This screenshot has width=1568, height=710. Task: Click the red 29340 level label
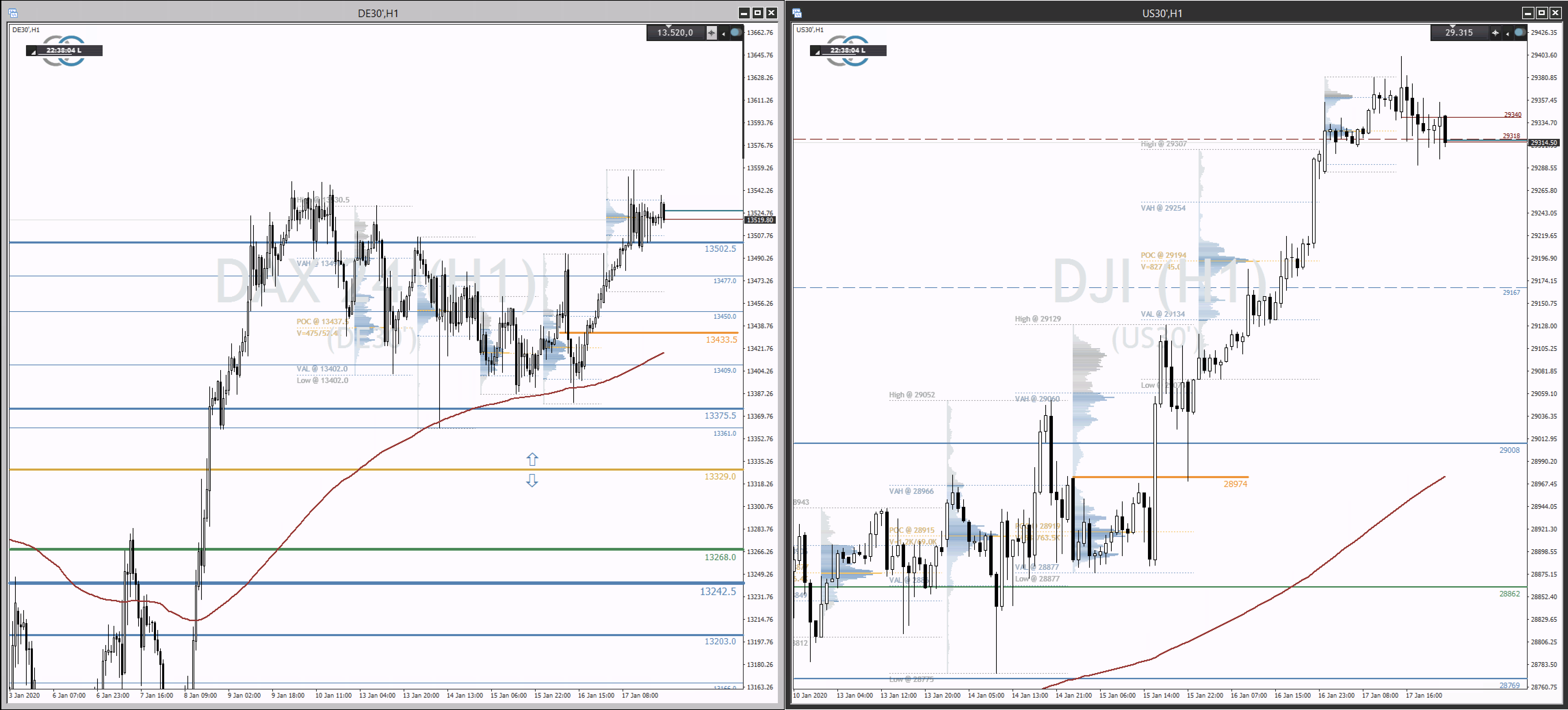pyautogui.click(x=1512, y=114)
